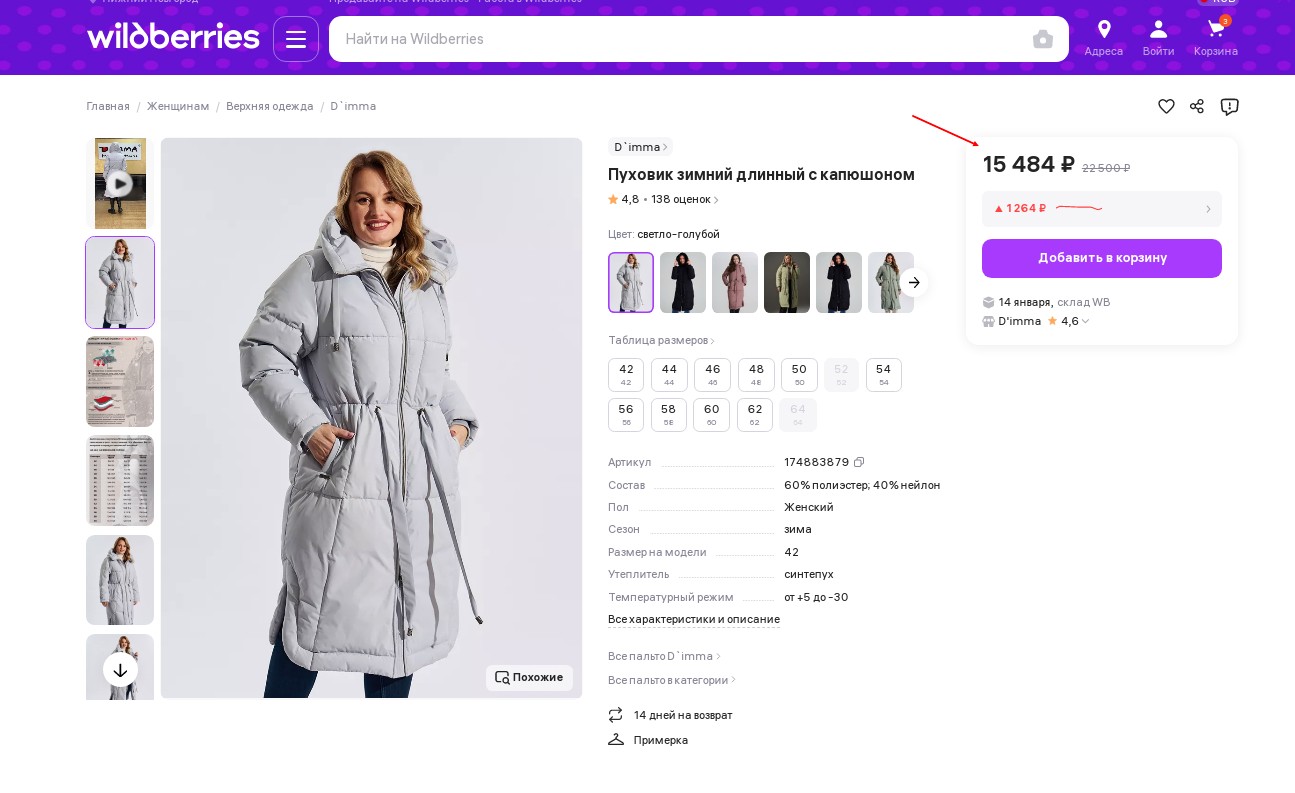This screenshot has height=793, width=1295.
Task: Report the product using the flag icon
Action: pos(1230,107)
